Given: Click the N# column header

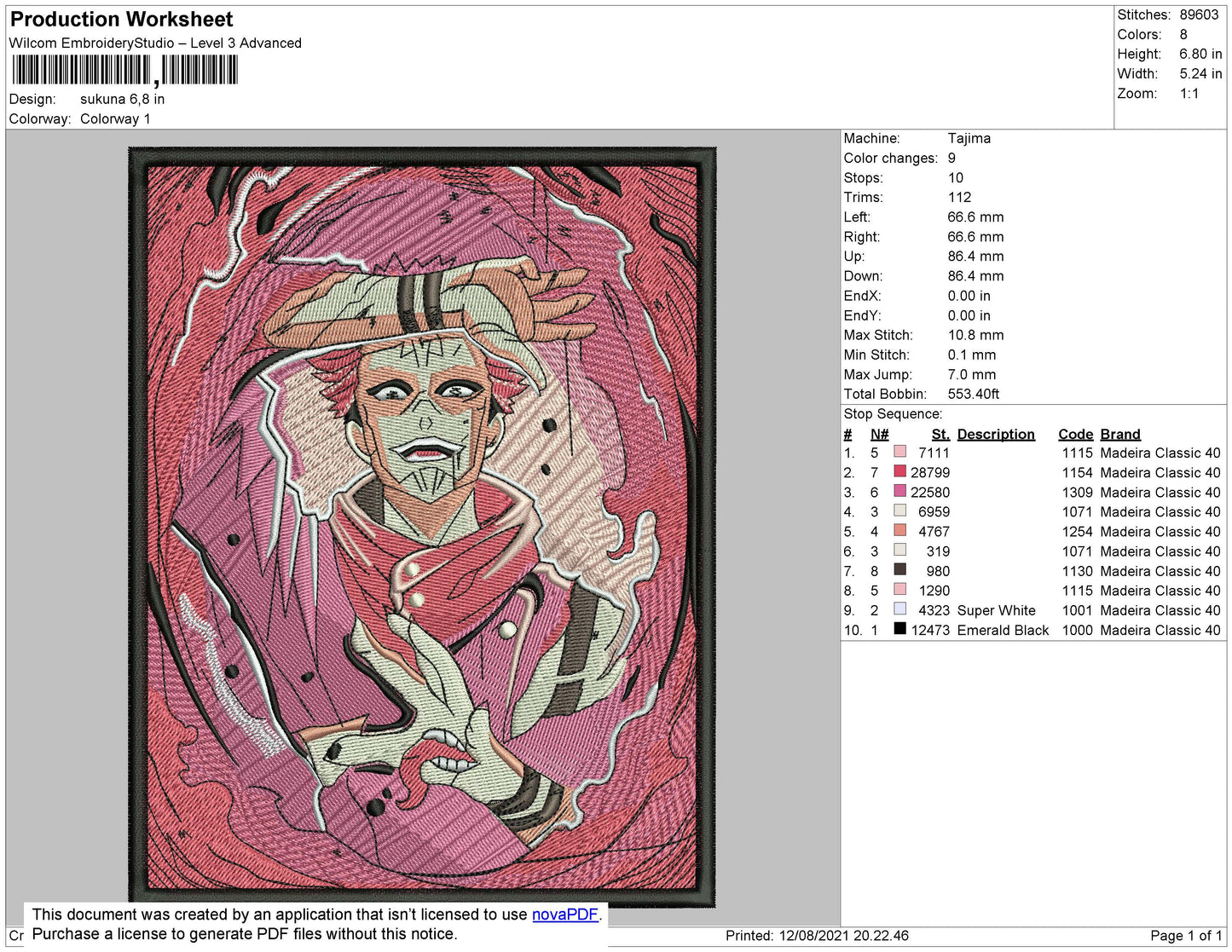Looking at the screenshot, I should pyautogui.click(x=879, y=434).
